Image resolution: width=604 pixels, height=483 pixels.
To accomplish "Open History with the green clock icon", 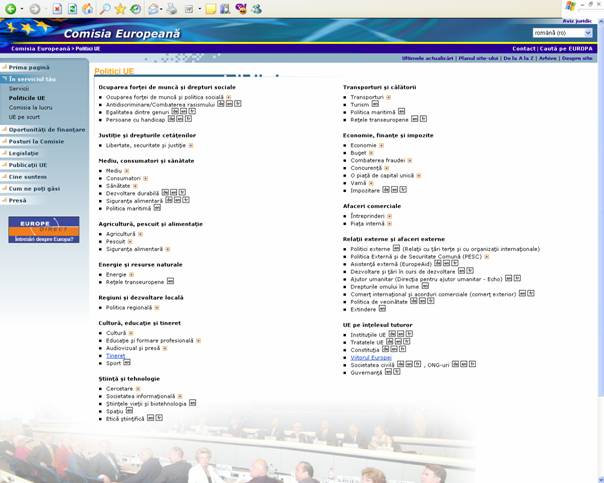I will click(135, 8).
